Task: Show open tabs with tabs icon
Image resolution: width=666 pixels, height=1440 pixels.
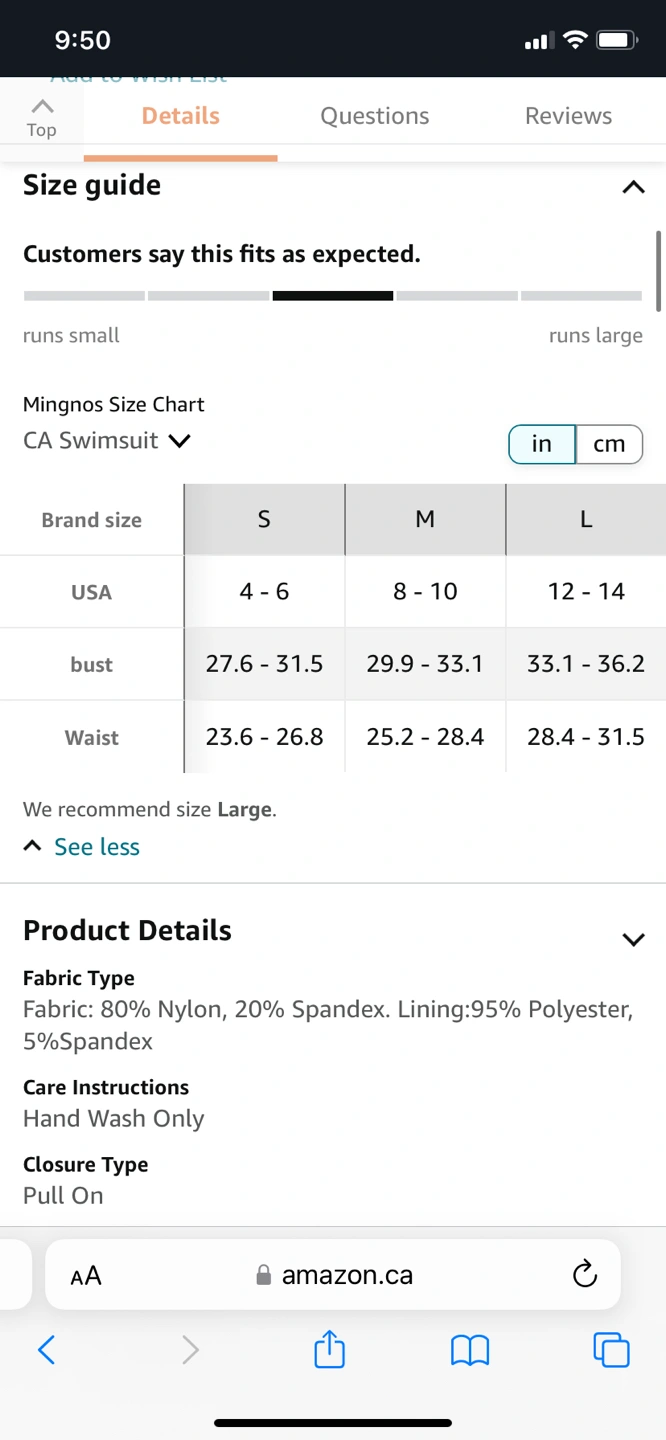Action: (x=611, y=1349)
